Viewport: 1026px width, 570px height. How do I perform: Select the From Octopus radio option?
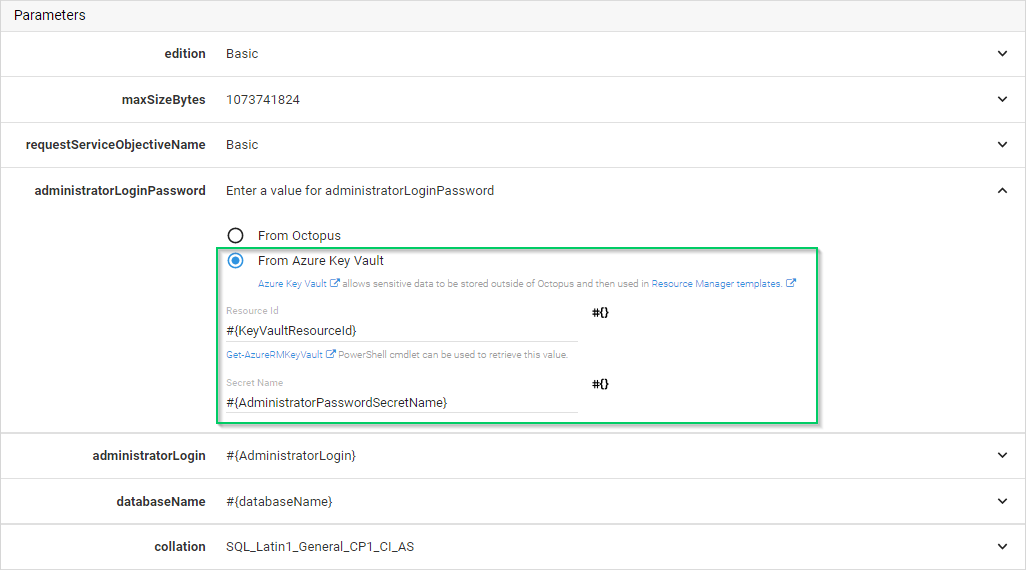click(236, 236)
